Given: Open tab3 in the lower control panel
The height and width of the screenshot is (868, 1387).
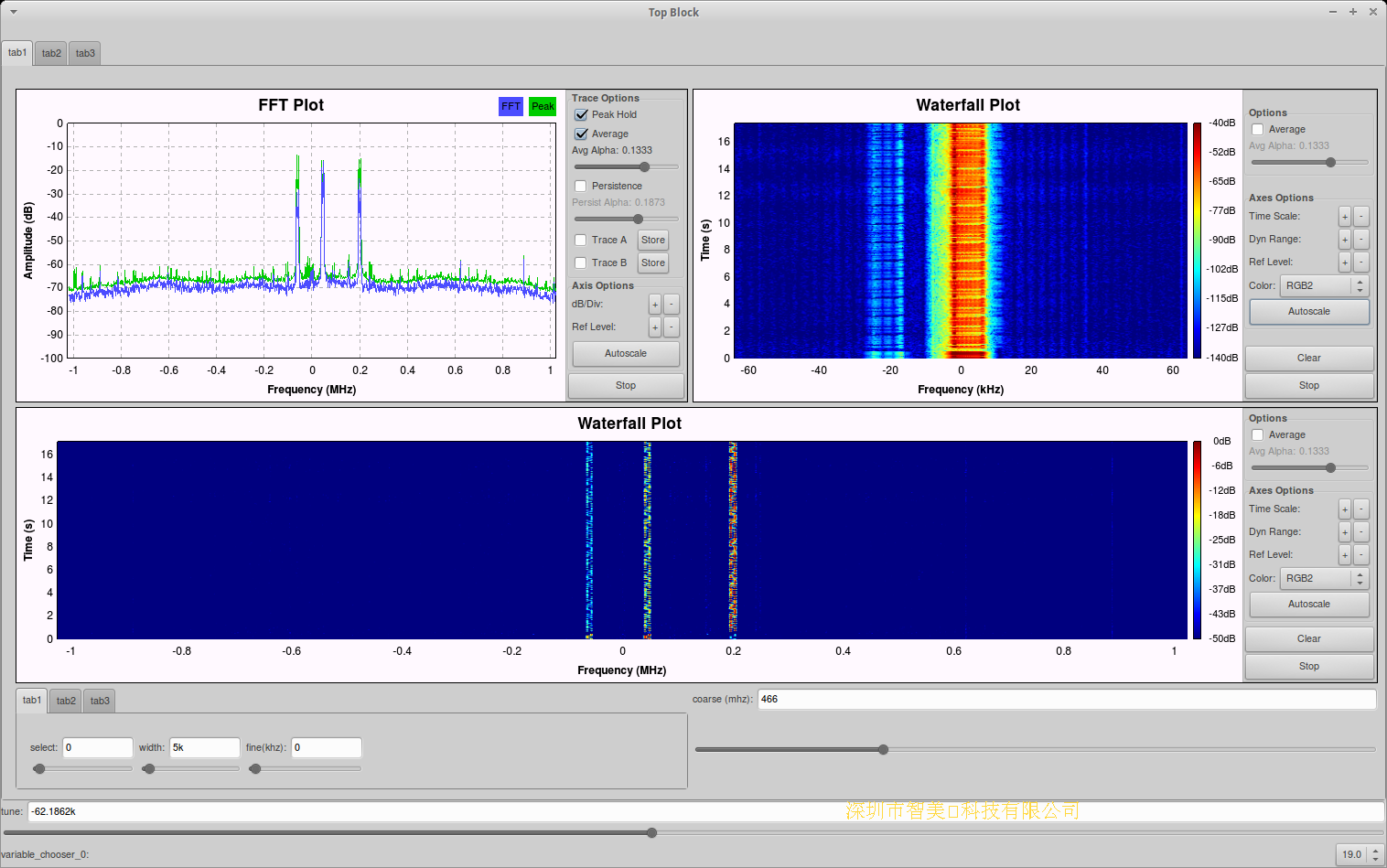Looking at the screenshot, I should click(x=100, y=701).
